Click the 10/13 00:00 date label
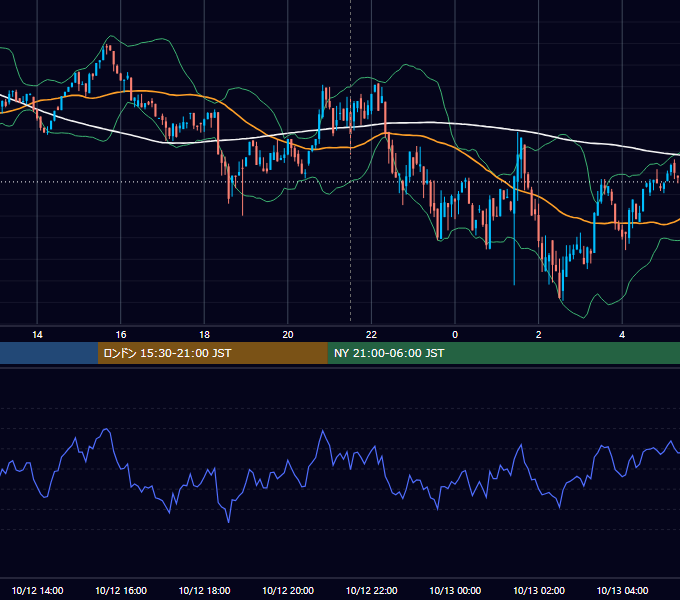This screenshot has width=680, height=600. tap(455, 590)
